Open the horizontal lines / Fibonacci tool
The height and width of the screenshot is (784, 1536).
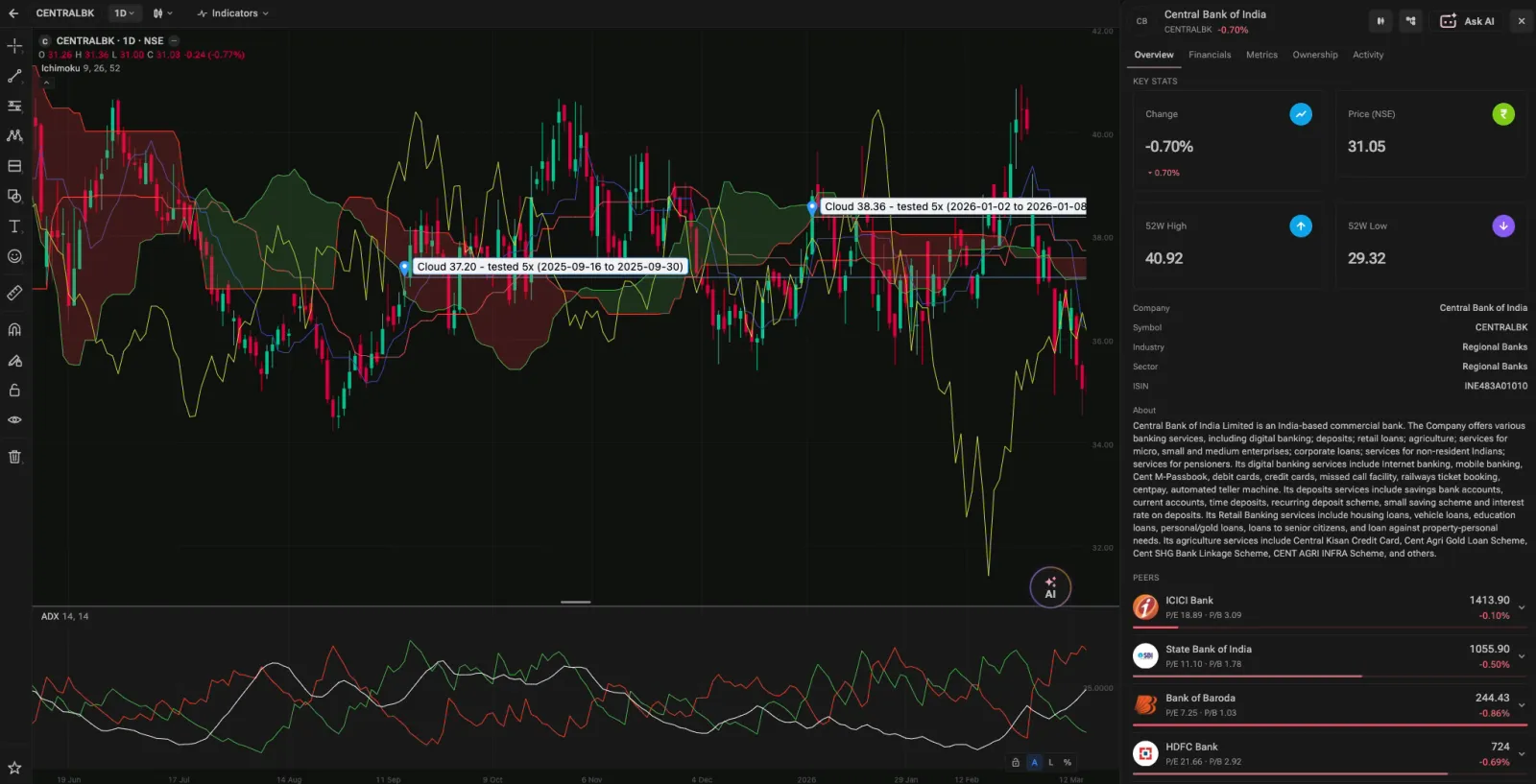14,106
